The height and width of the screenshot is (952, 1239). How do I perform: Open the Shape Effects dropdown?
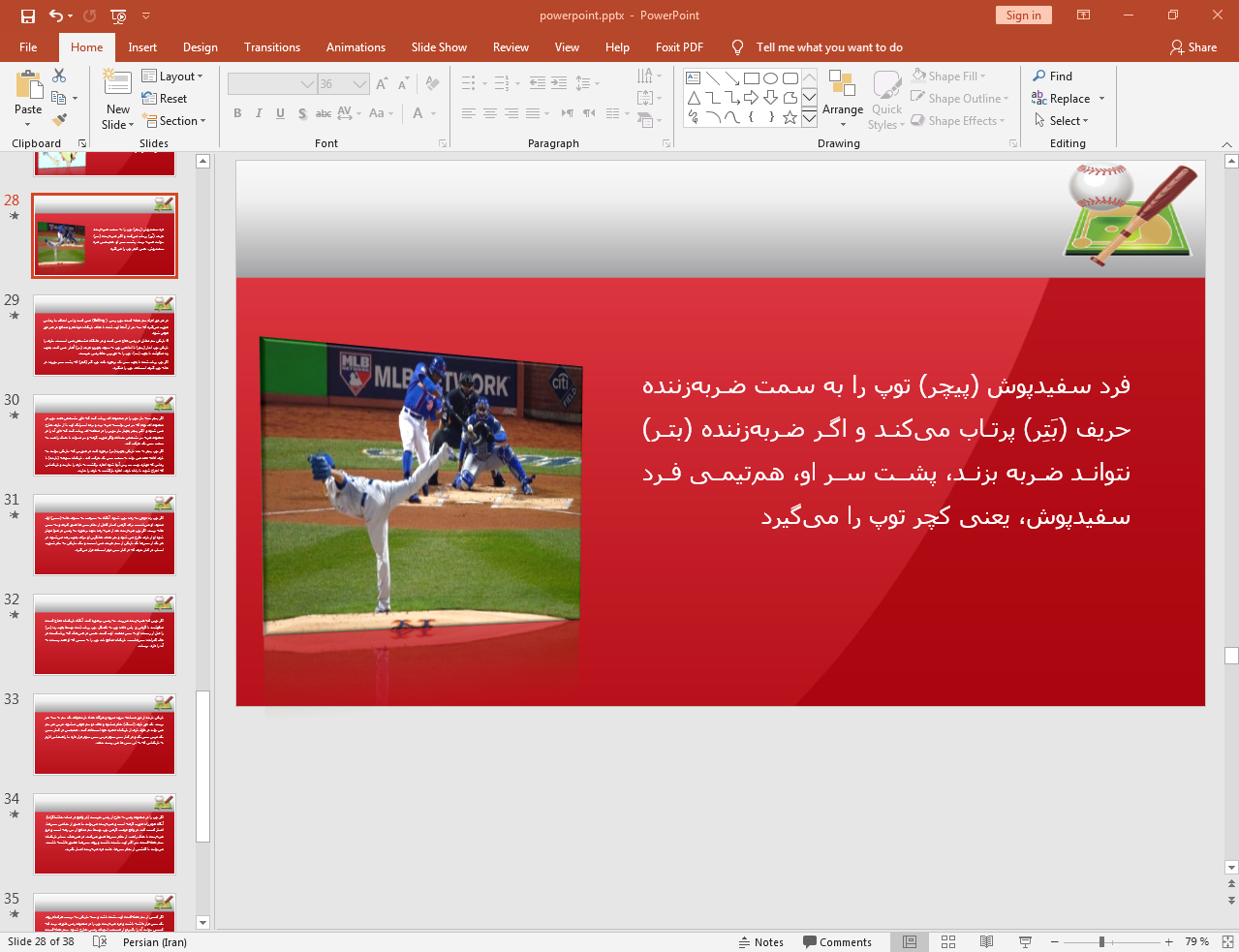point(958,120)
